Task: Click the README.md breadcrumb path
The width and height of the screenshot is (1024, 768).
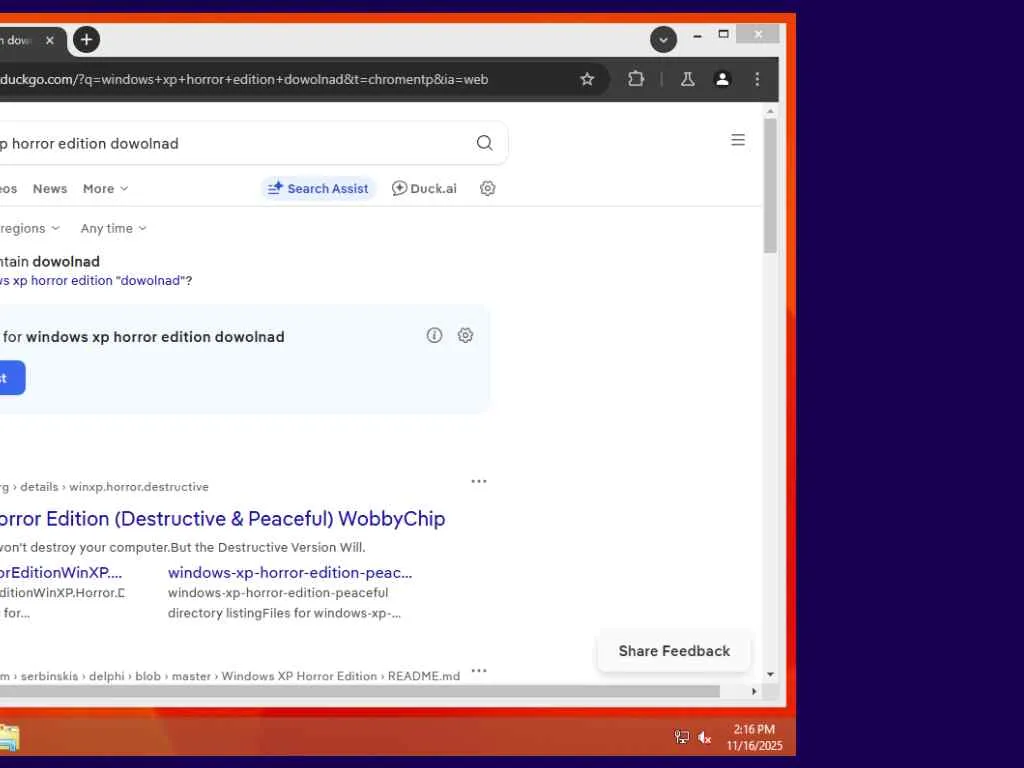Action: [229, 676]
